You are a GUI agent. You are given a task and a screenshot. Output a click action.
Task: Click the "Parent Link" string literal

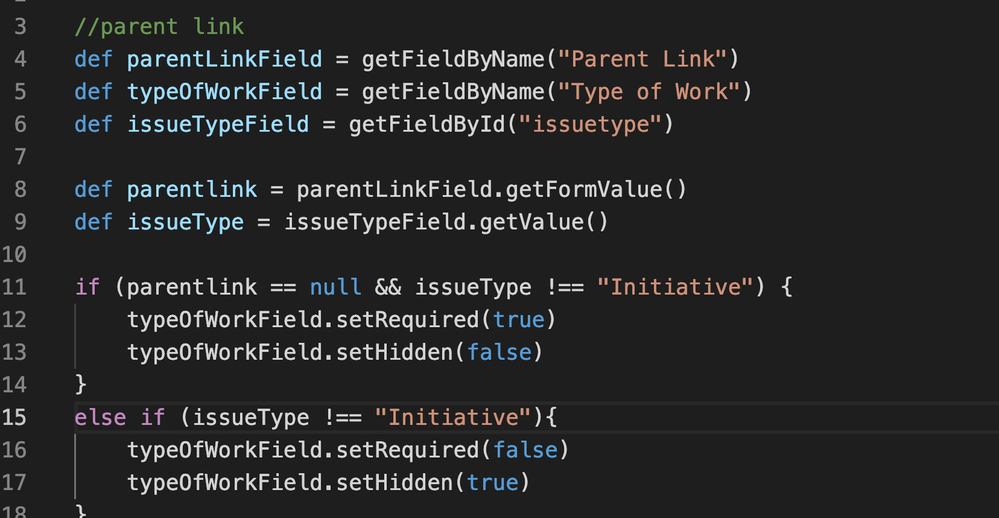coord(642,59)
